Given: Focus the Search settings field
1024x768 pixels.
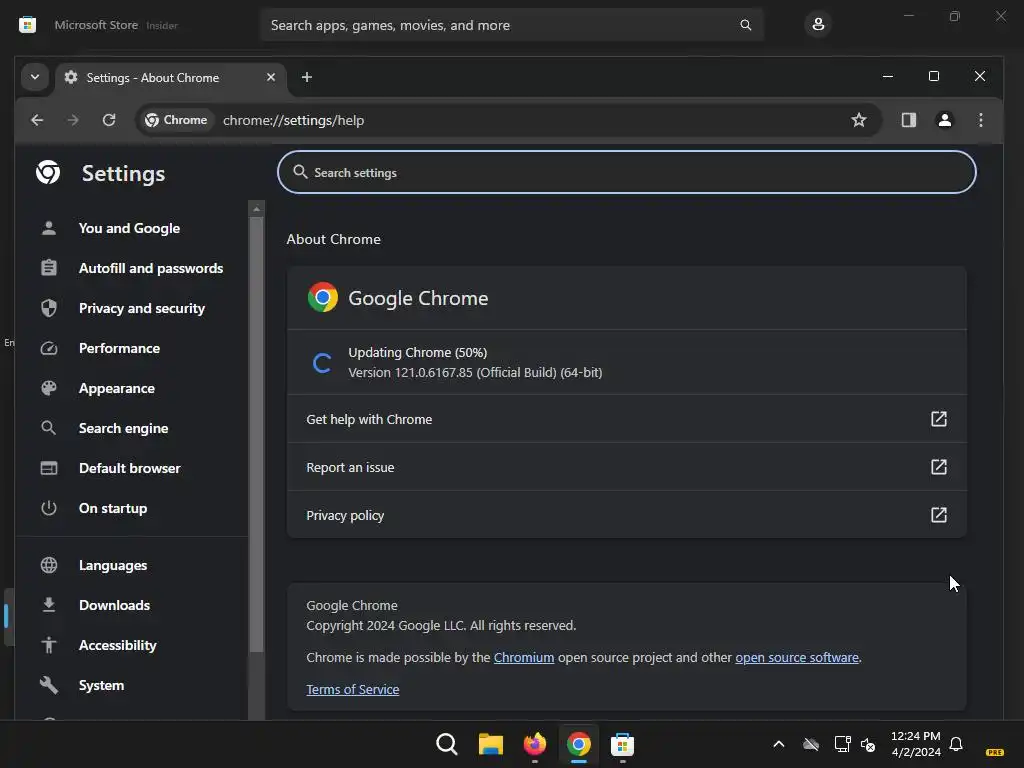Looking at the screenshot, I should pos(627,172).
